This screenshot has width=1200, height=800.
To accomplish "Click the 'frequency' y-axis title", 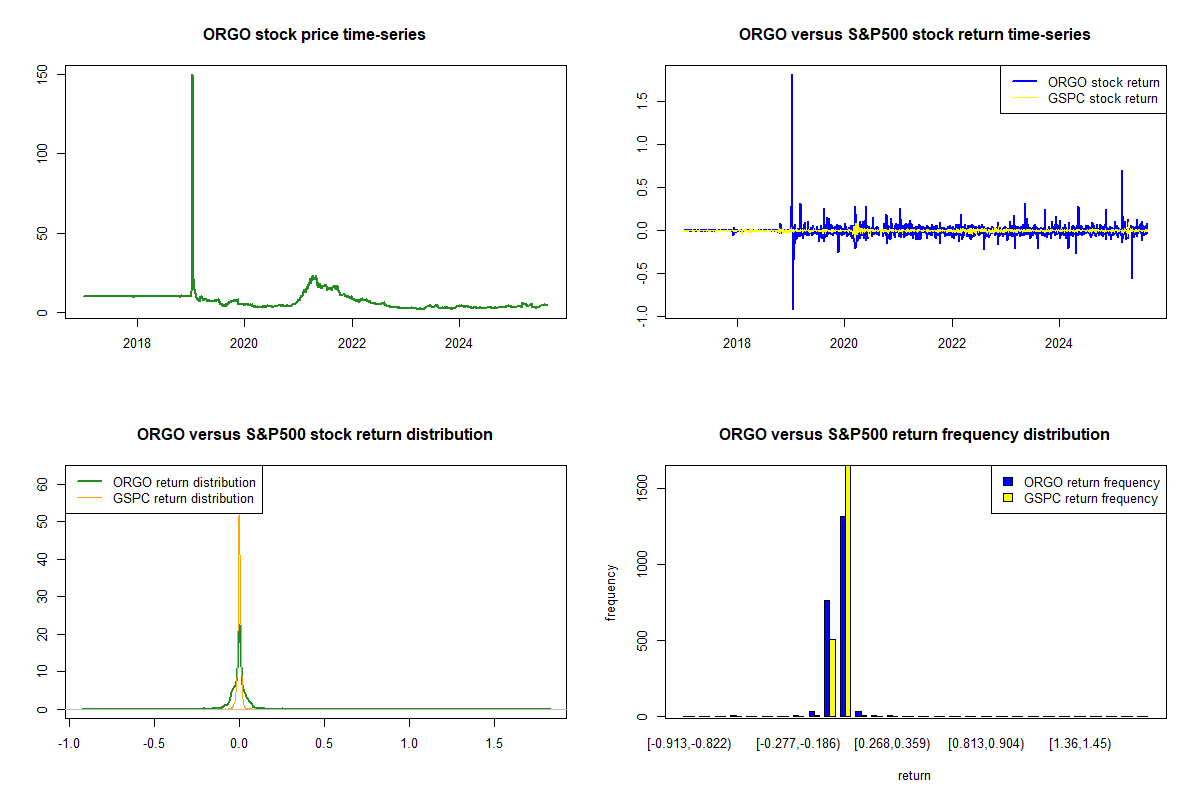I will pos(611,592).
